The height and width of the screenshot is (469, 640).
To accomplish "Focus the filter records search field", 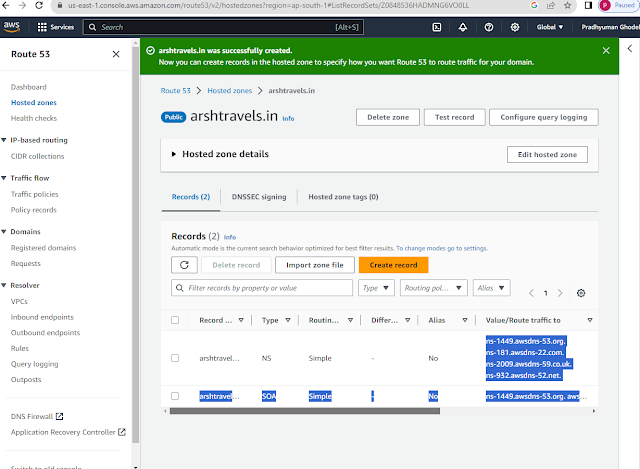I will [262, 288].
